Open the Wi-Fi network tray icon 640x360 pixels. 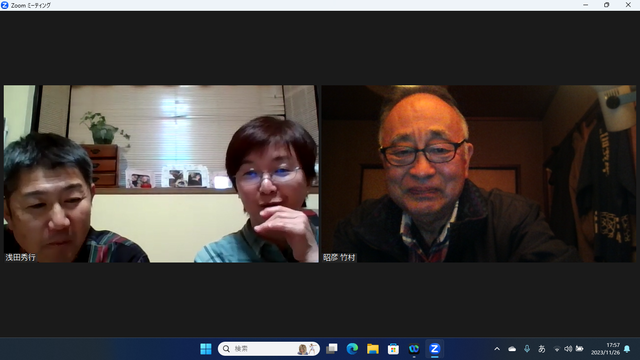point(557,349)
